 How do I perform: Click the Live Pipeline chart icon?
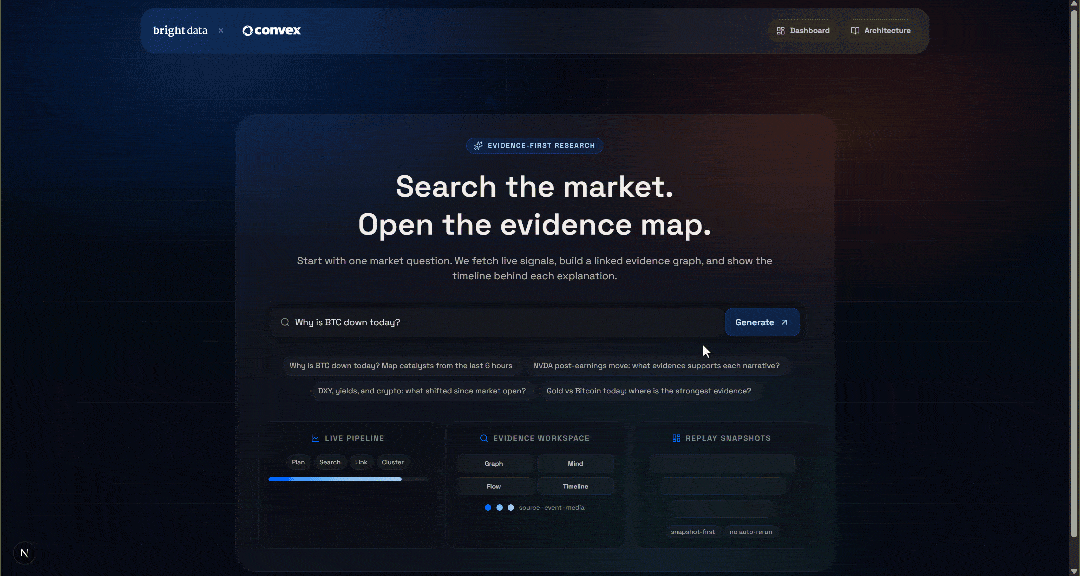315,438
